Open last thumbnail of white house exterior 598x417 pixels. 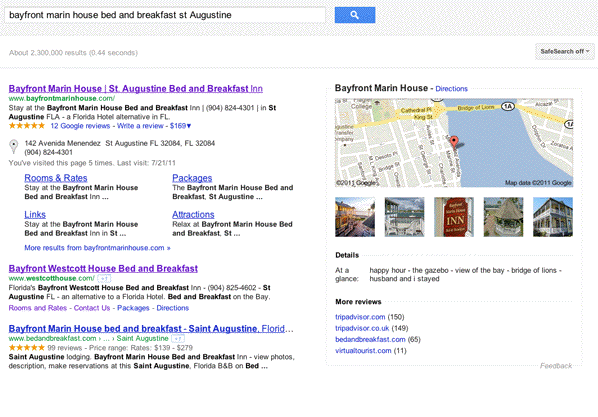point(553,217)
